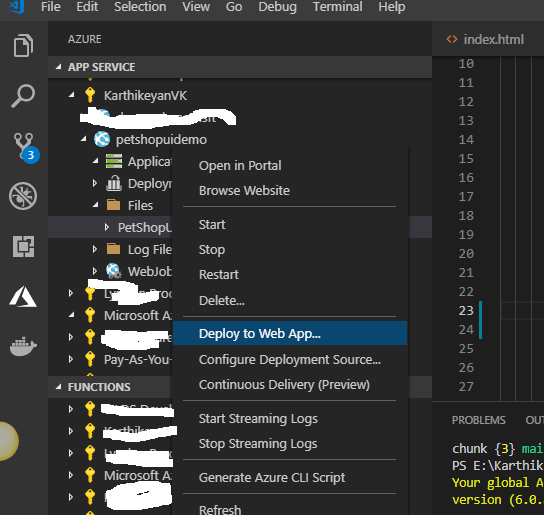Click the petshopuidemo web app globe icon
This screenshot has width=544, height=515.
coord(102,140)
